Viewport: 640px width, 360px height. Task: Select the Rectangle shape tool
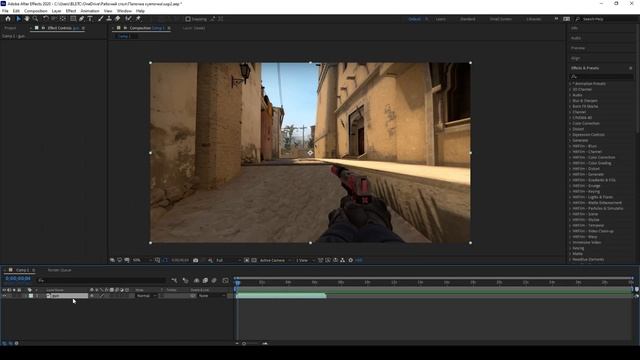(x=73, y=19)
